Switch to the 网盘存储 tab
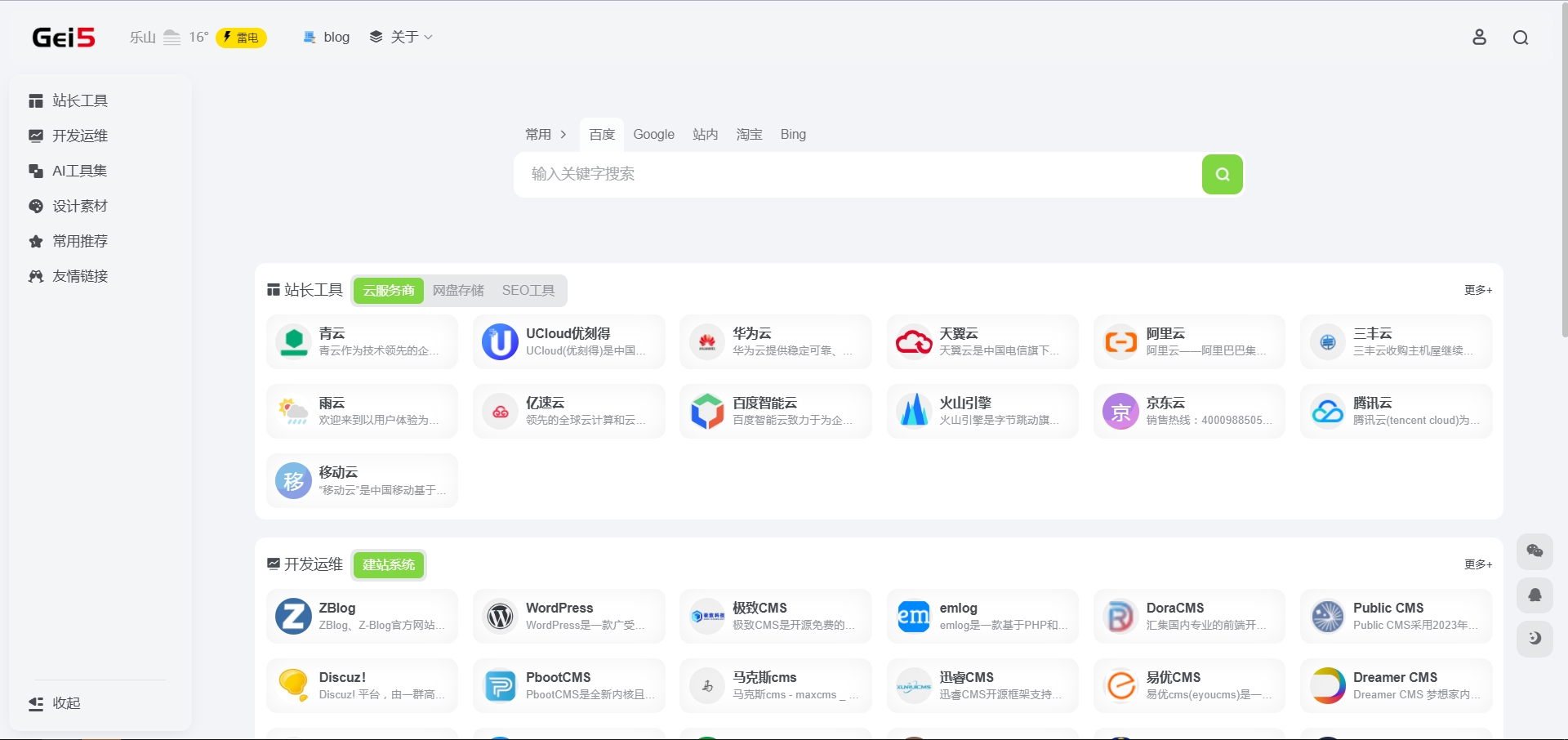This screenshot has height=740, width=1568. coord(458,290)
